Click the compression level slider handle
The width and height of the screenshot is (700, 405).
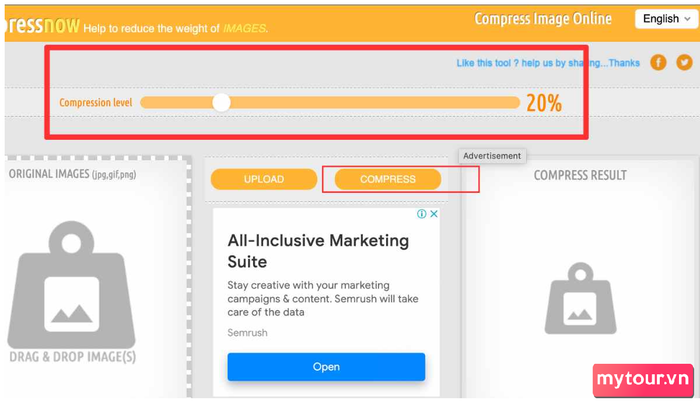coord(221,103)
